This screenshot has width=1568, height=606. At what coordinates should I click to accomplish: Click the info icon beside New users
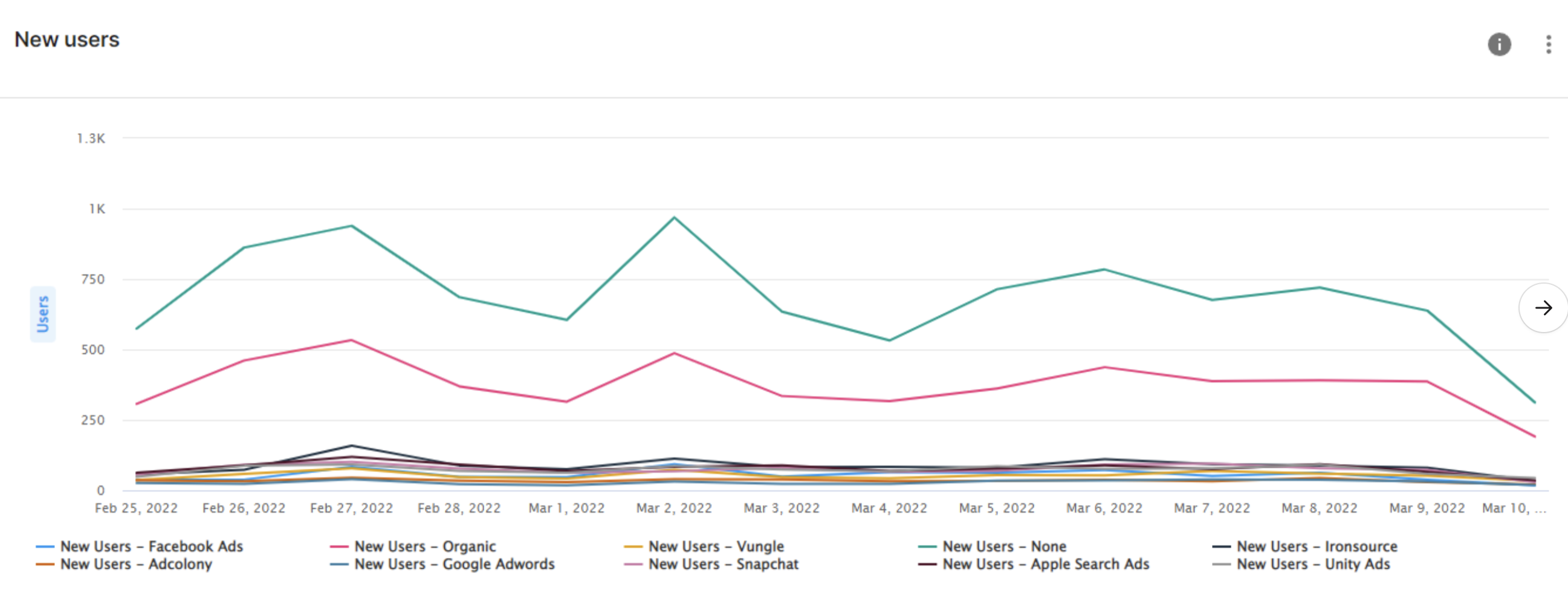1498,45
